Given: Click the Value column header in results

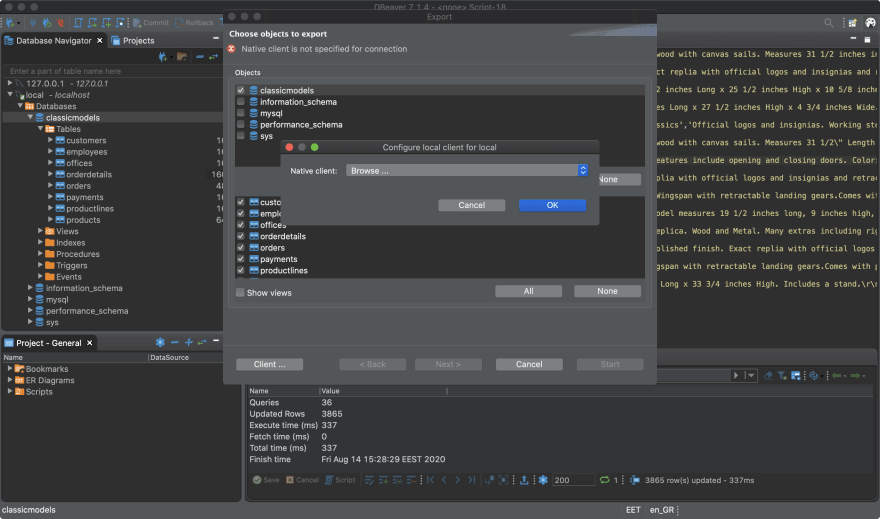Looking at the screenshot, I should [331, 391].
